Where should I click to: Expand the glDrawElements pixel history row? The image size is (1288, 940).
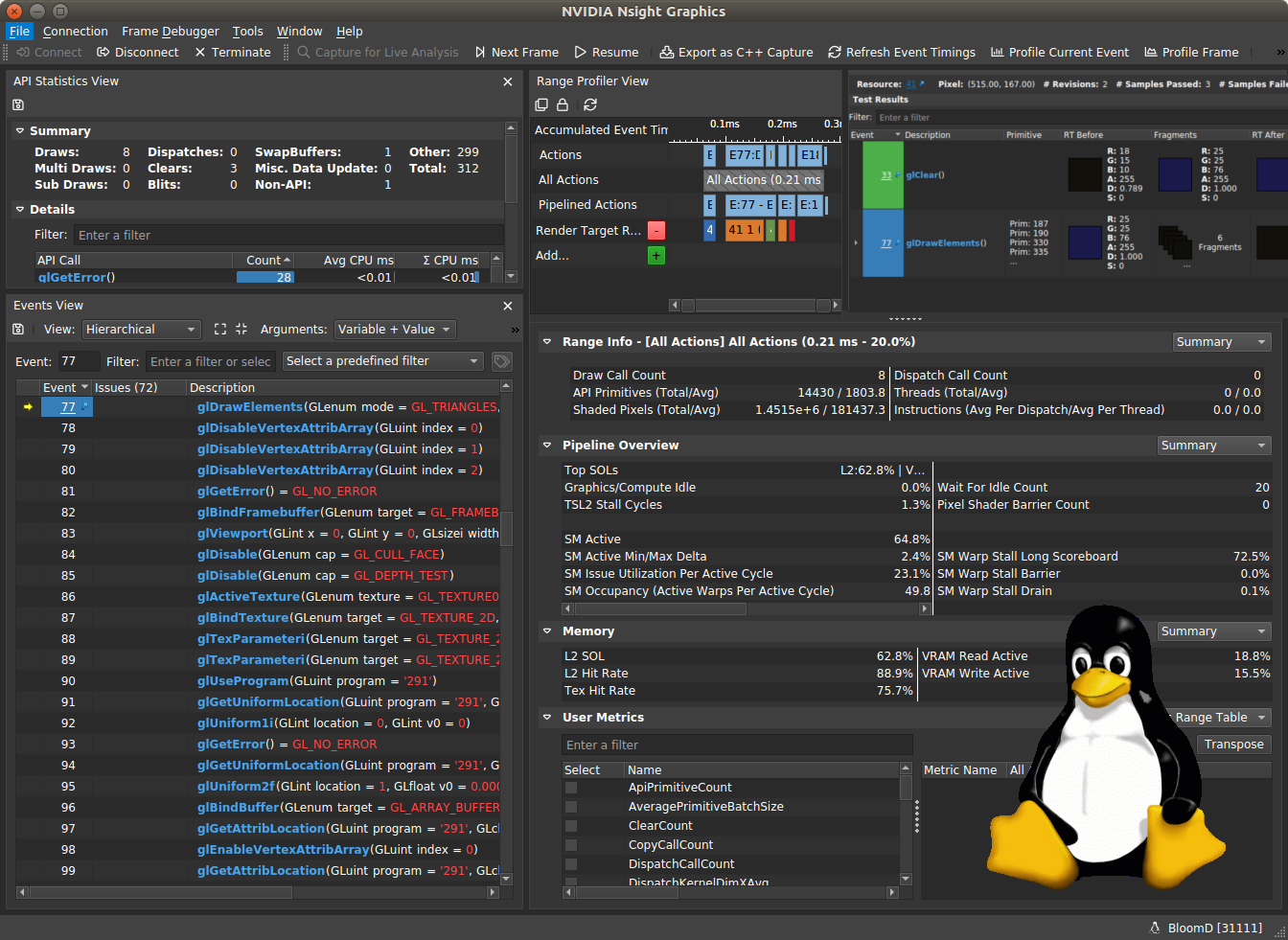point(856,242)
